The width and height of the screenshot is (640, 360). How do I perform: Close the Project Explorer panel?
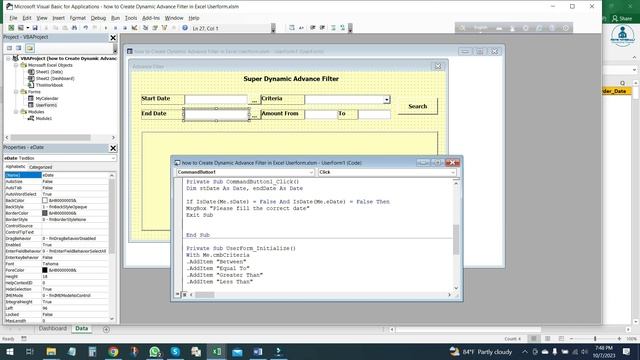tap(113, 38)
